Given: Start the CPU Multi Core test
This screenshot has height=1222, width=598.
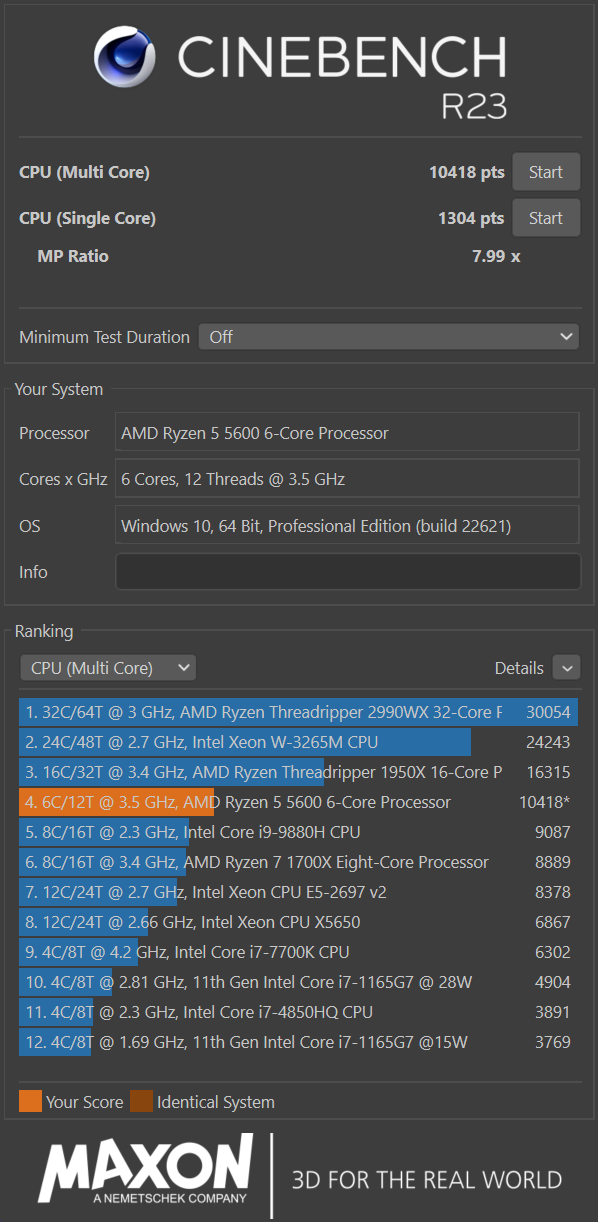Looking at the screenshot, I should pos(546,172).
